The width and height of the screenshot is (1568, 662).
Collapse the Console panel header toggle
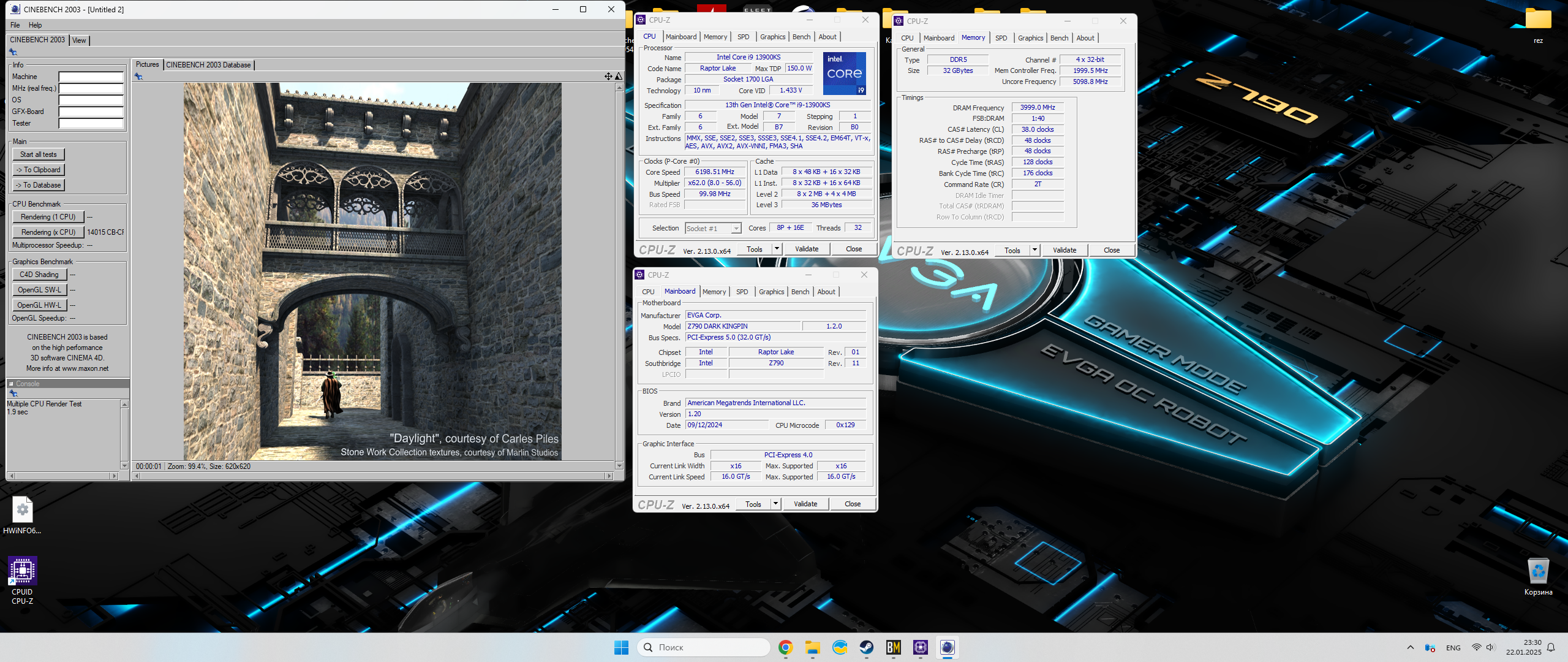coord(11,384)
